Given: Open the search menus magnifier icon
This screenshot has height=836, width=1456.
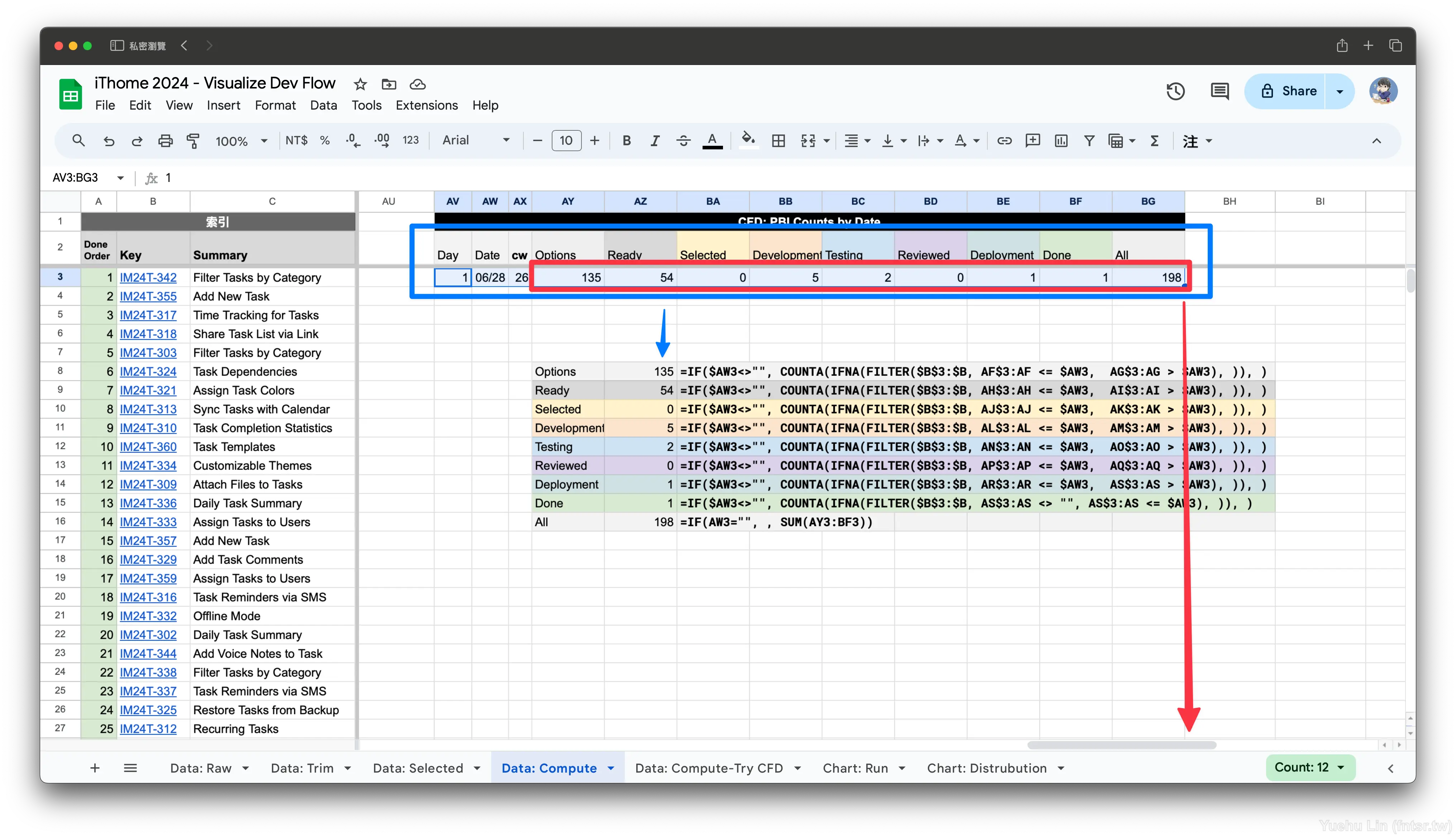Looking at the screenshot, I should (x=79, y=141).
